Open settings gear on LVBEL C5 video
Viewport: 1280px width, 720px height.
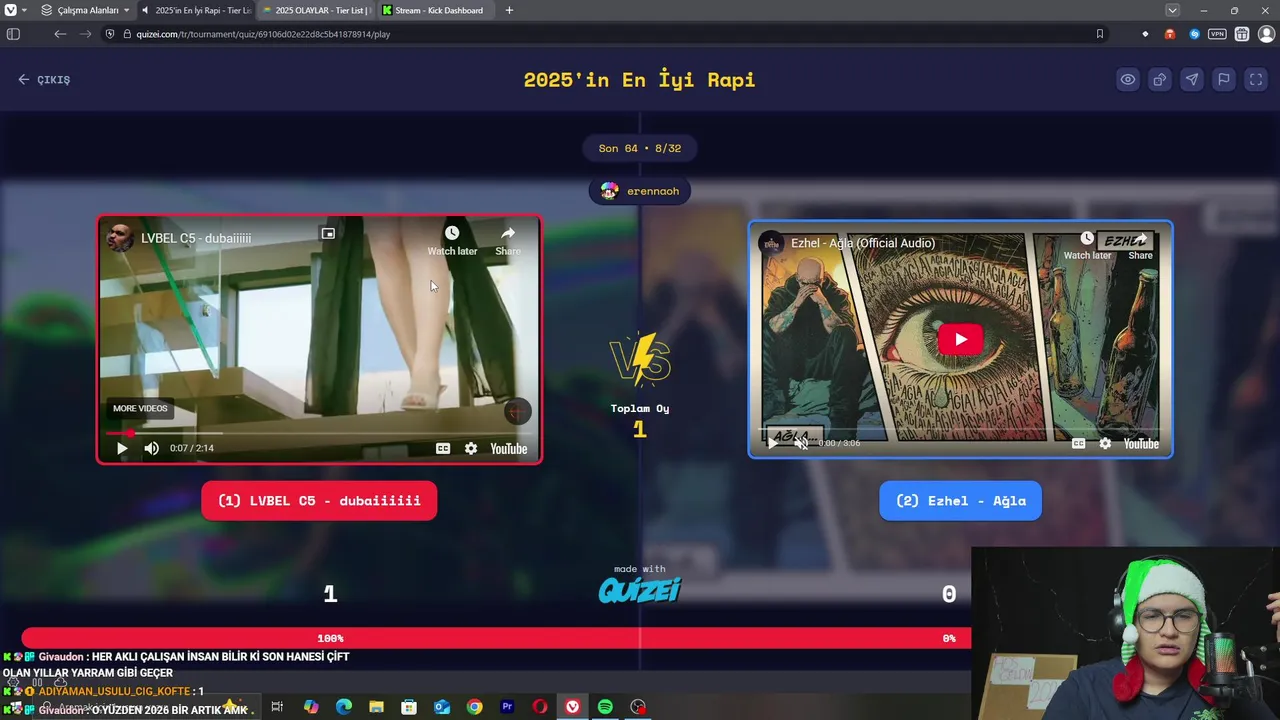(x=471, y=449)
